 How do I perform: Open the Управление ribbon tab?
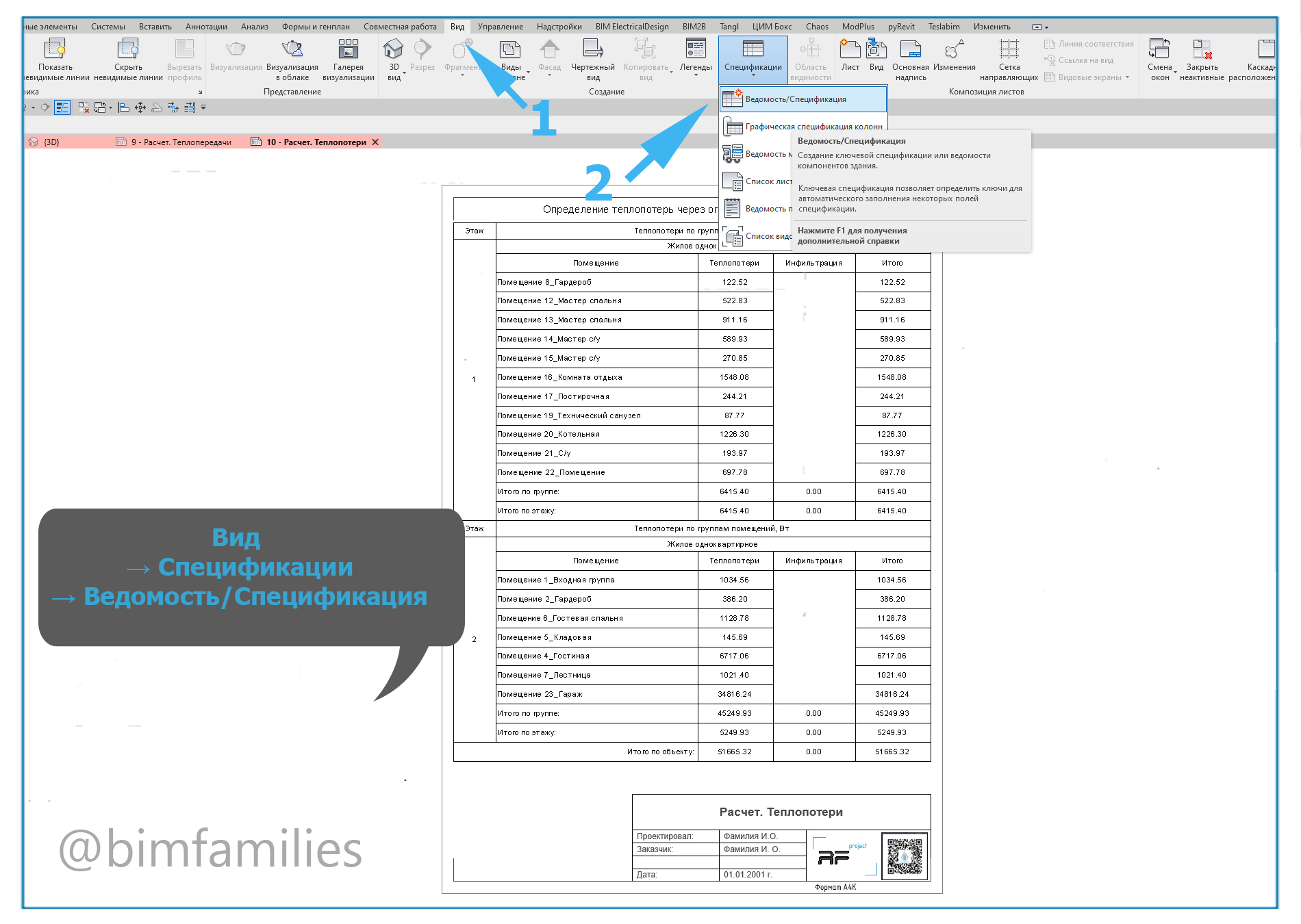coord(501,27)
